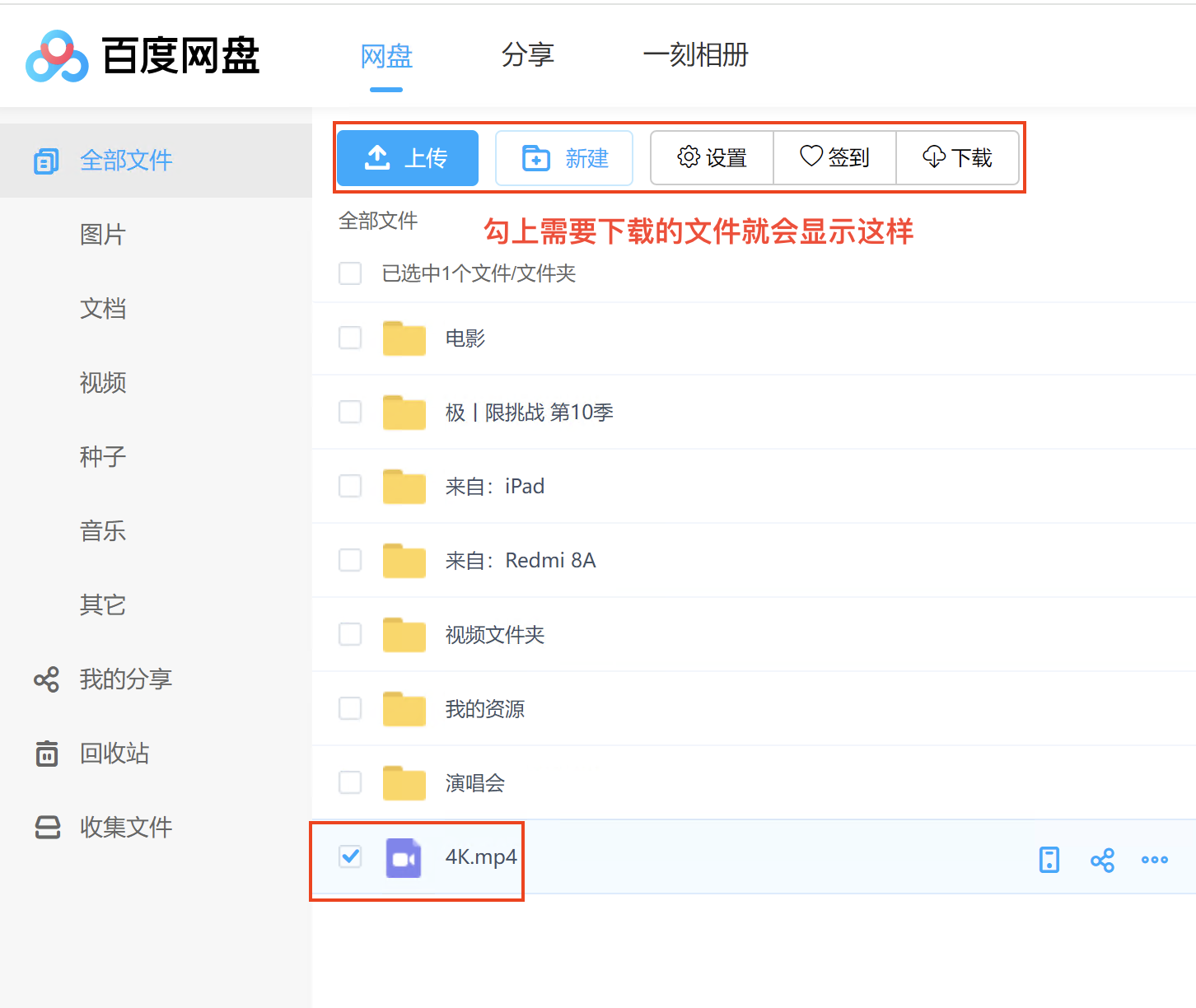The image size is (1196, 1008).
Task: Check the box for 来自：iPad
Action: pyautogui.click(x=350, y=486)
